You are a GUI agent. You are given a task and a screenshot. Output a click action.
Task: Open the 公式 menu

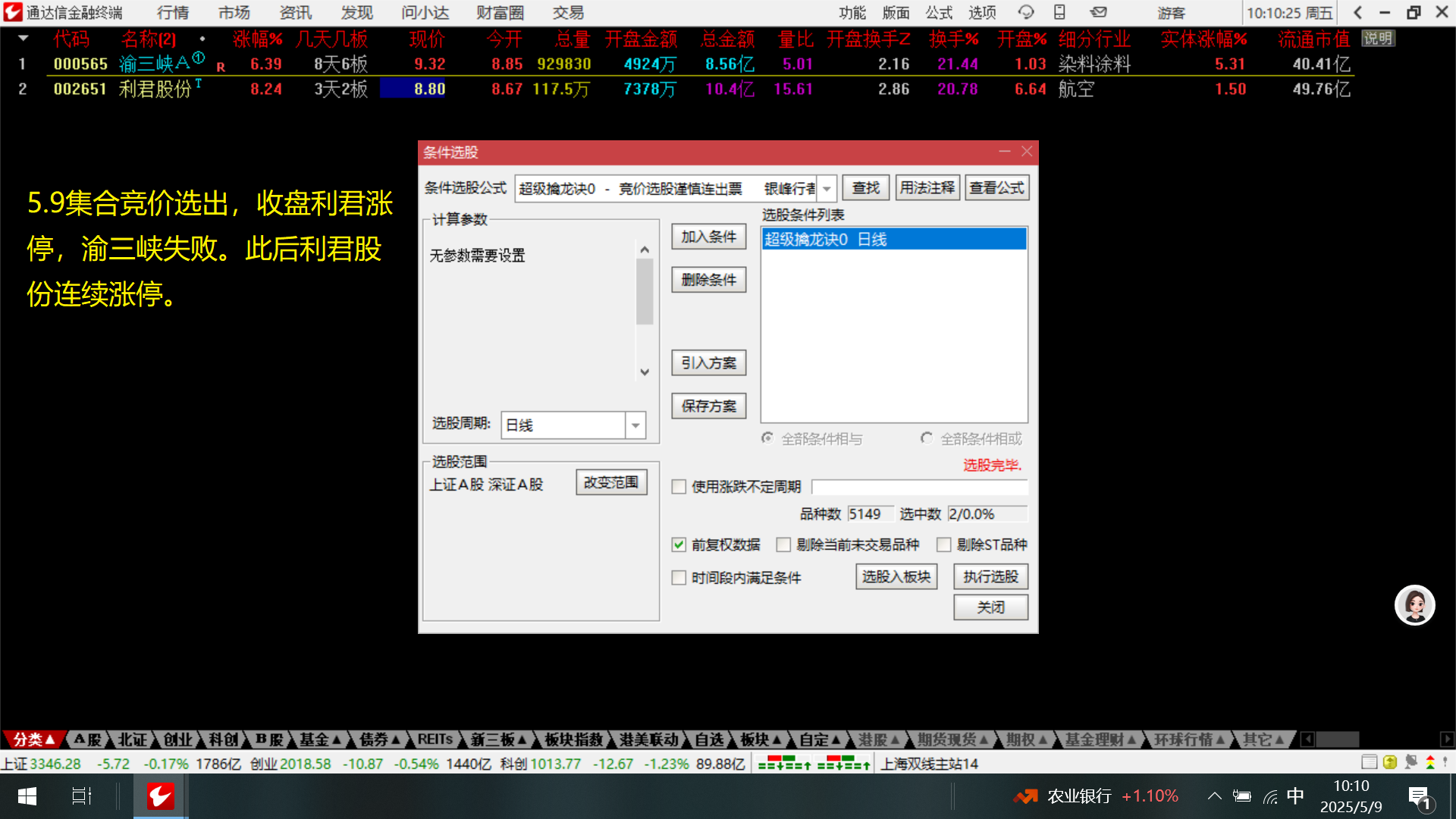coord(938,12)
